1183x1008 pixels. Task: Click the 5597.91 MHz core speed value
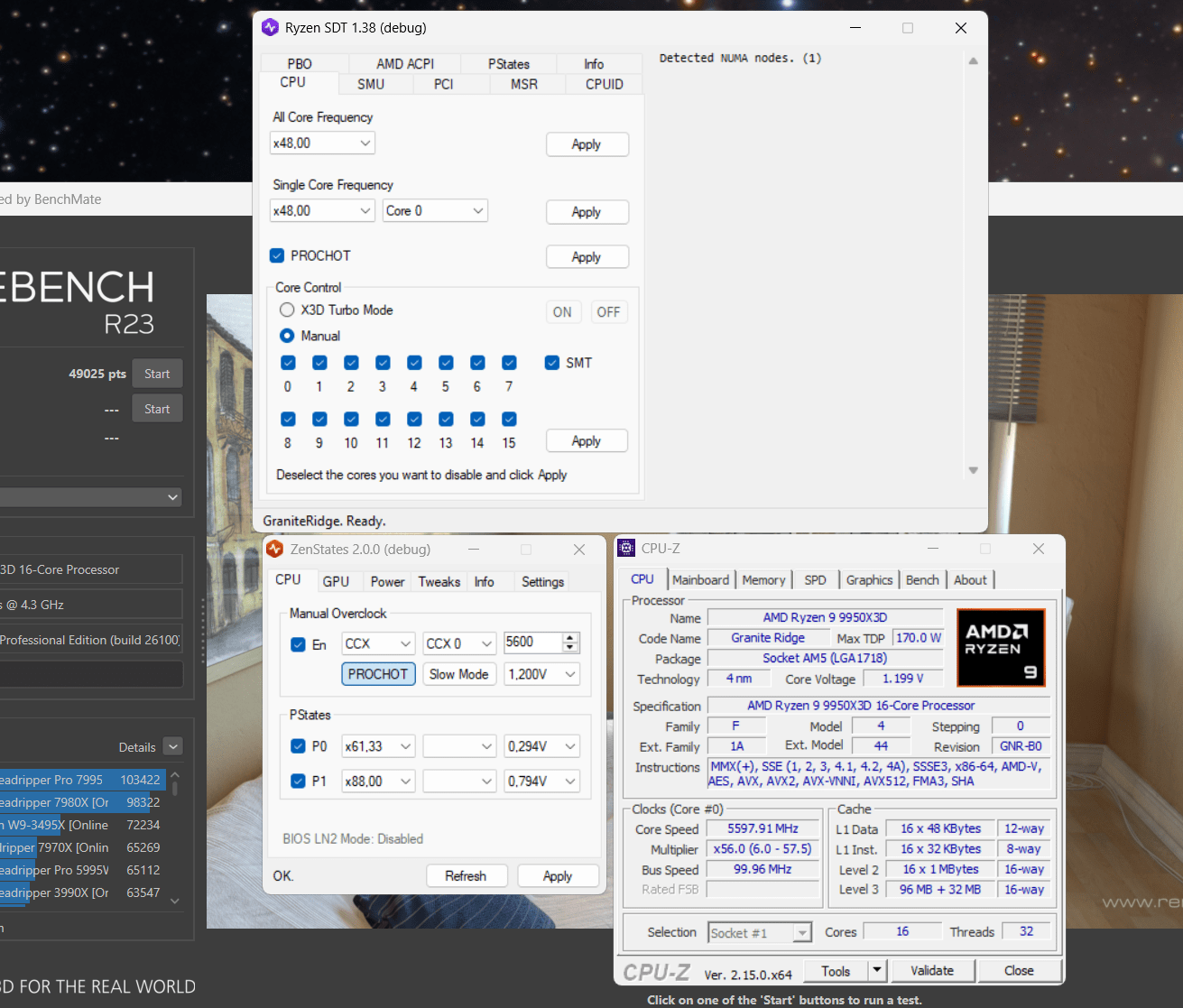point(762,828)
